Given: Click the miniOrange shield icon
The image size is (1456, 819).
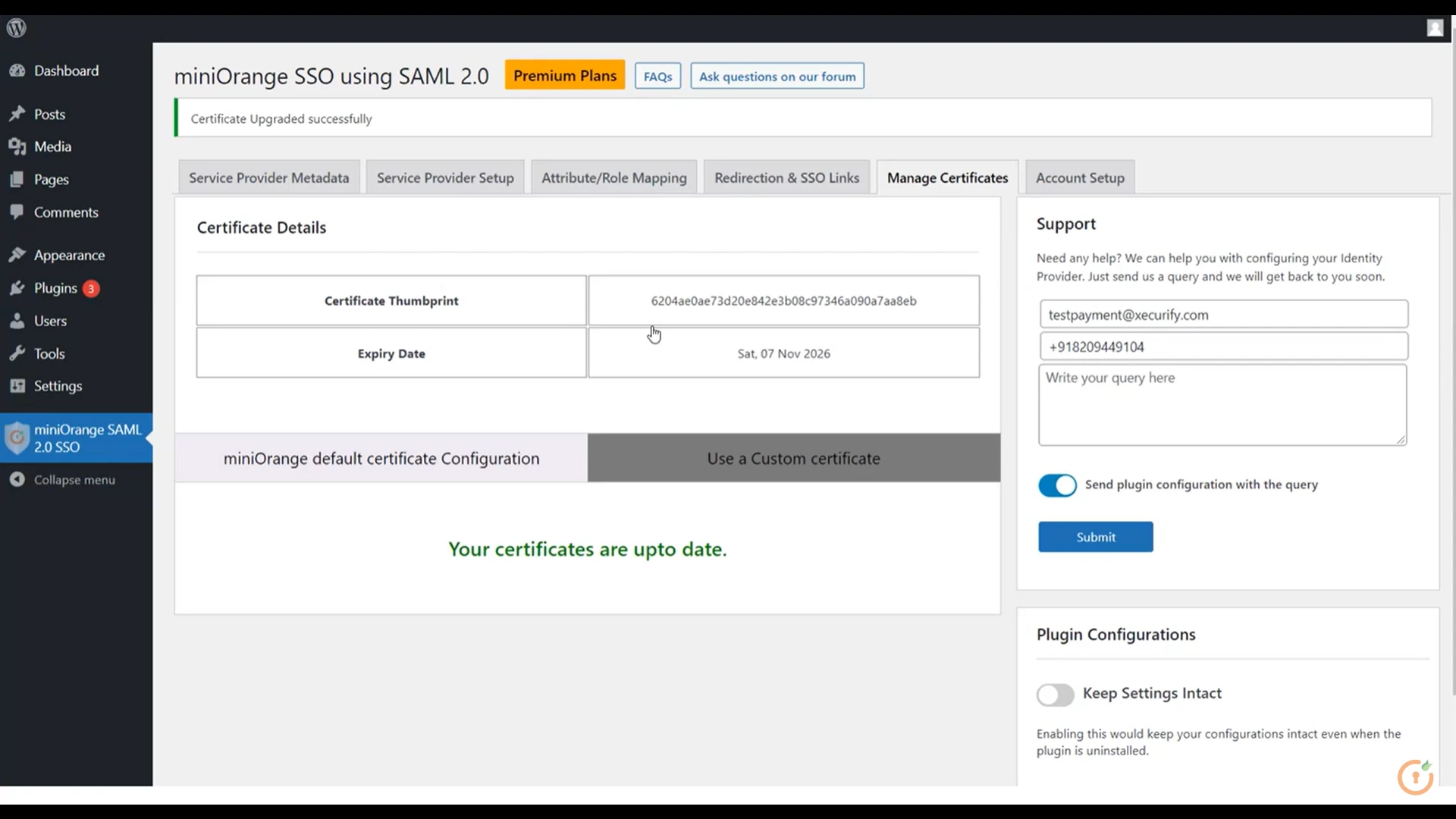Looking at the screenshot, I should pos(17,438).
